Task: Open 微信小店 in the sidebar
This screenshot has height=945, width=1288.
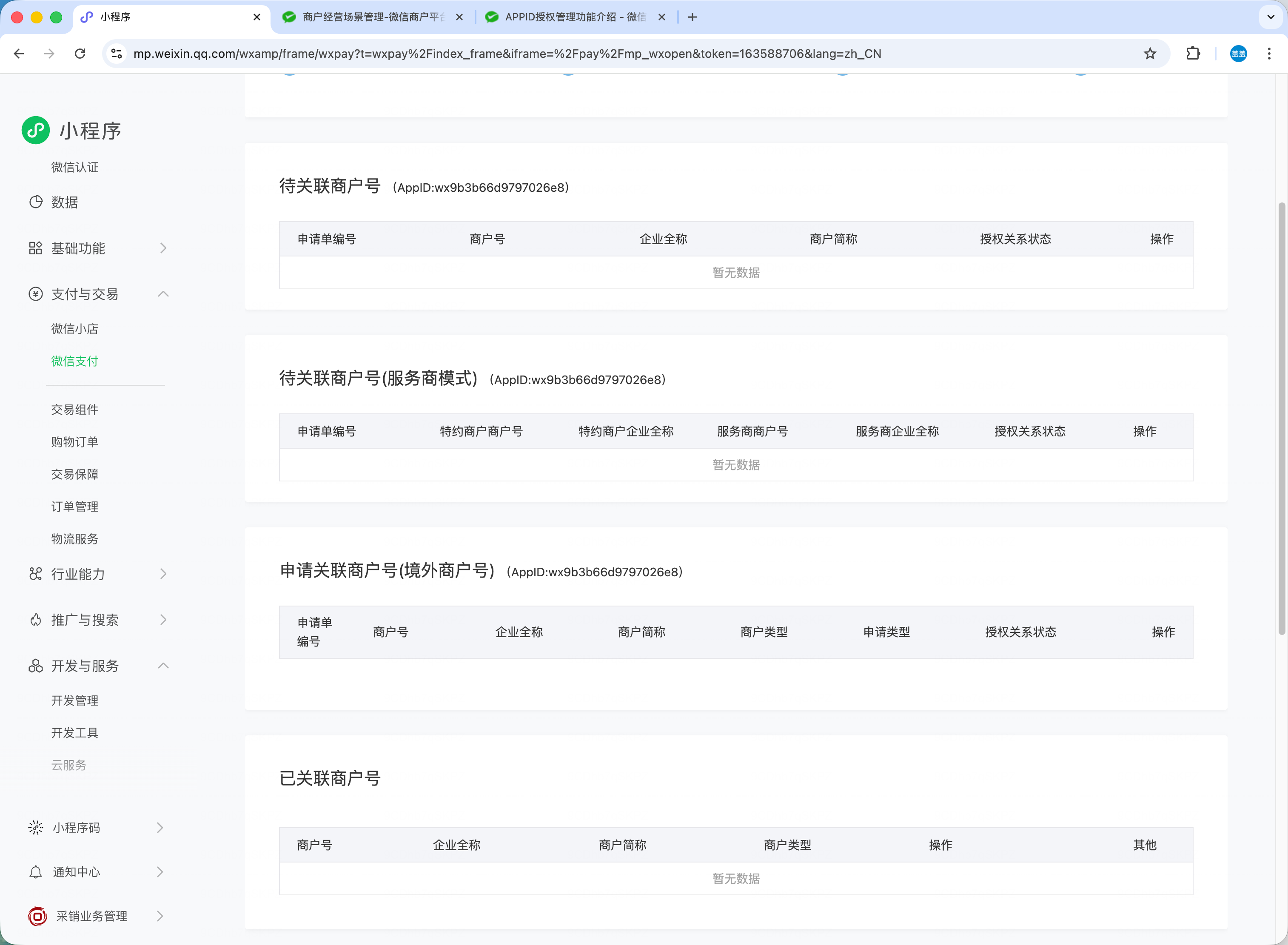Action: pyautogui.click(x=74, y=329)
